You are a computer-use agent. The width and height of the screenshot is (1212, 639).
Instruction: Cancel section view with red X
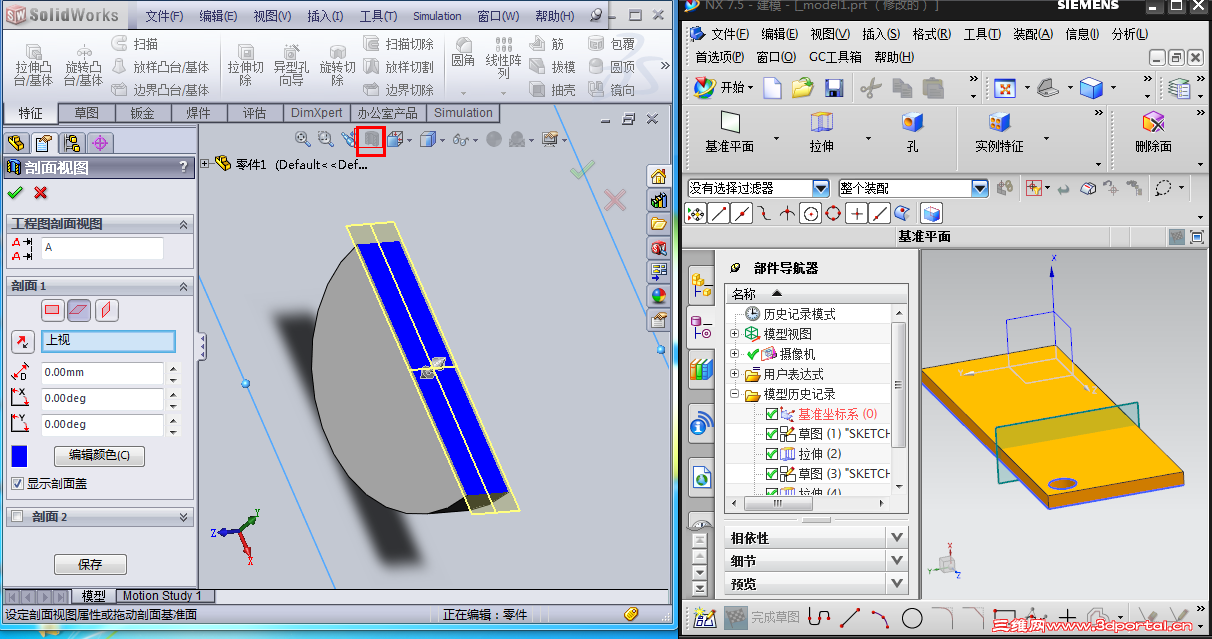[41, 192]
